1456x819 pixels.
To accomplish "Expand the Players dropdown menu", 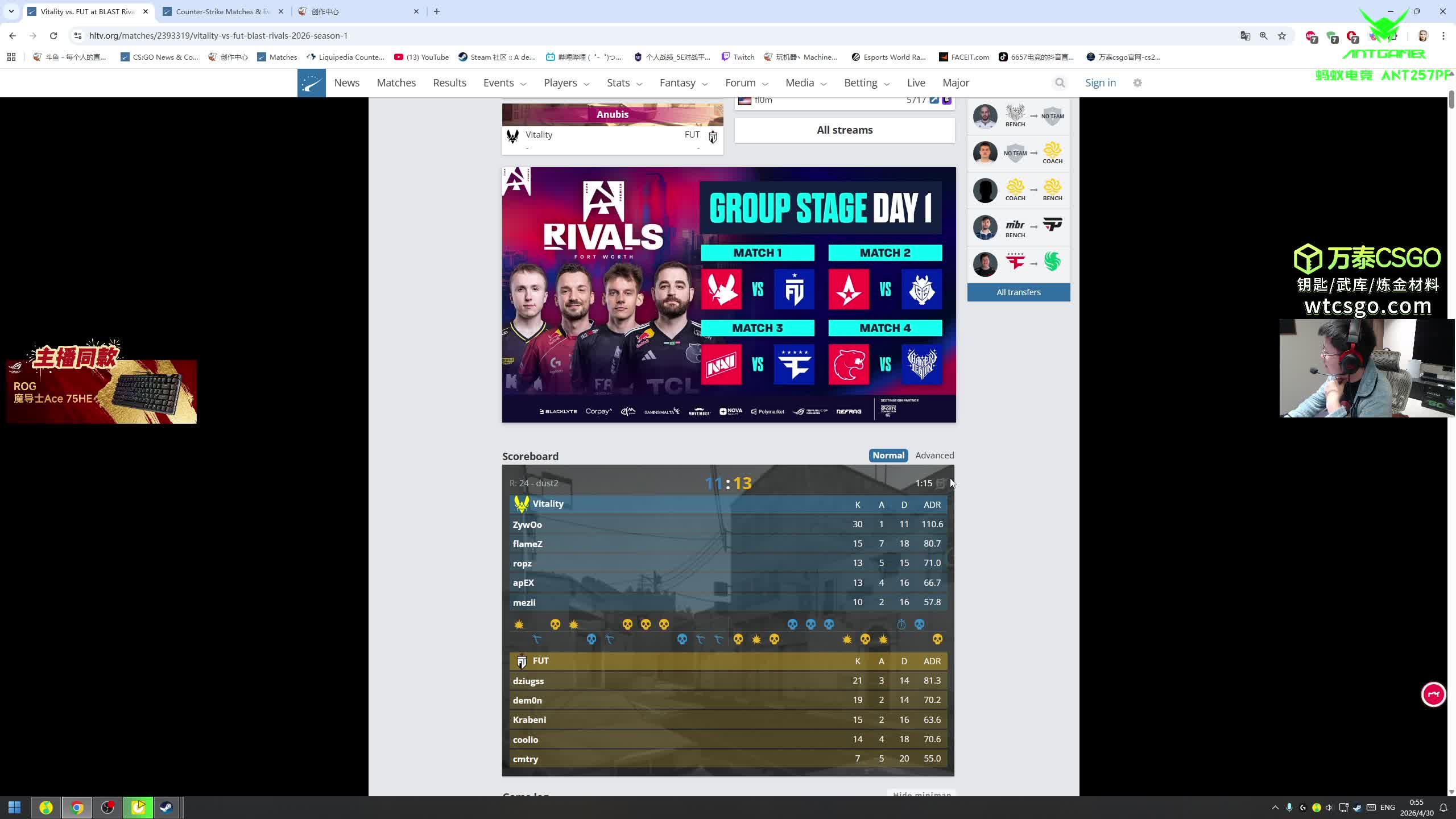I will click(x=566, y=83).
